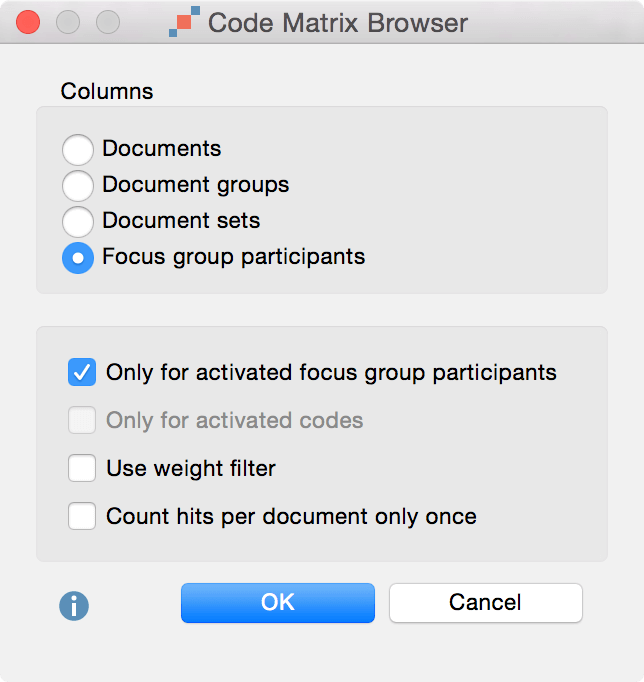The width and height of the screenshot is (644, 682).
Task: Click the Document groups label text
Action: pos(196,185)
